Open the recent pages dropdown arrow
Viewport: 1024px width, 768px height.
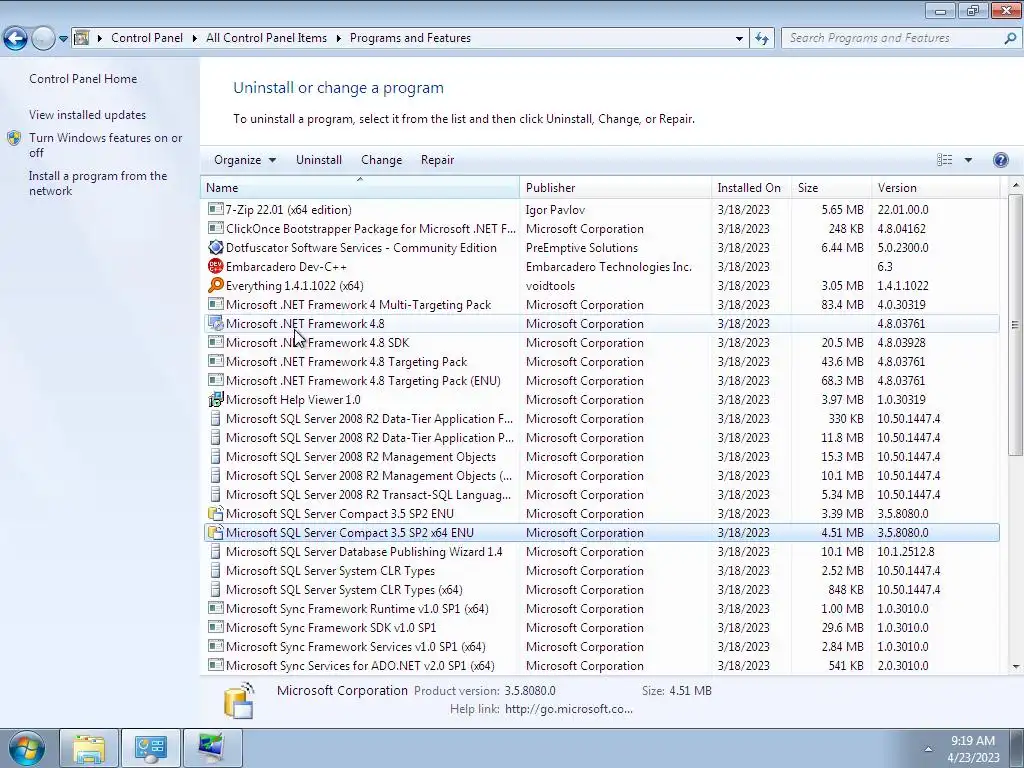click(x=63, y=39)
